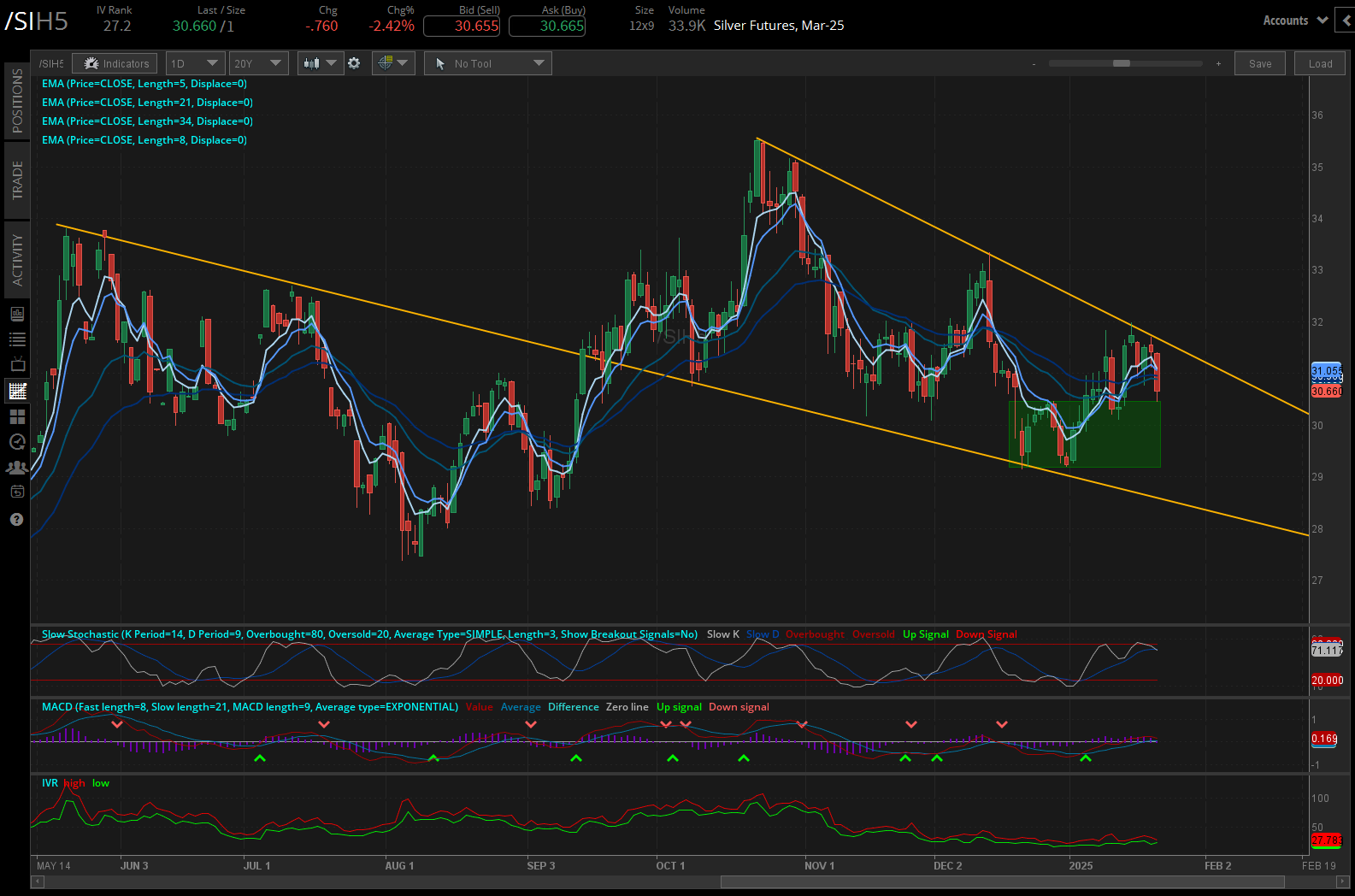Click the EMA Length=8 study label
The height and width of the screenshot is (896, 1355).
point(144,140)
